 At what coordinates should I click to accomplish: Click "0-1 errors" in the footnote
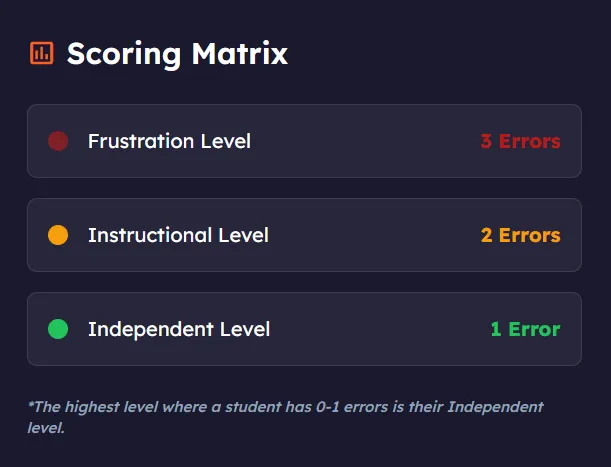point(352,407)
